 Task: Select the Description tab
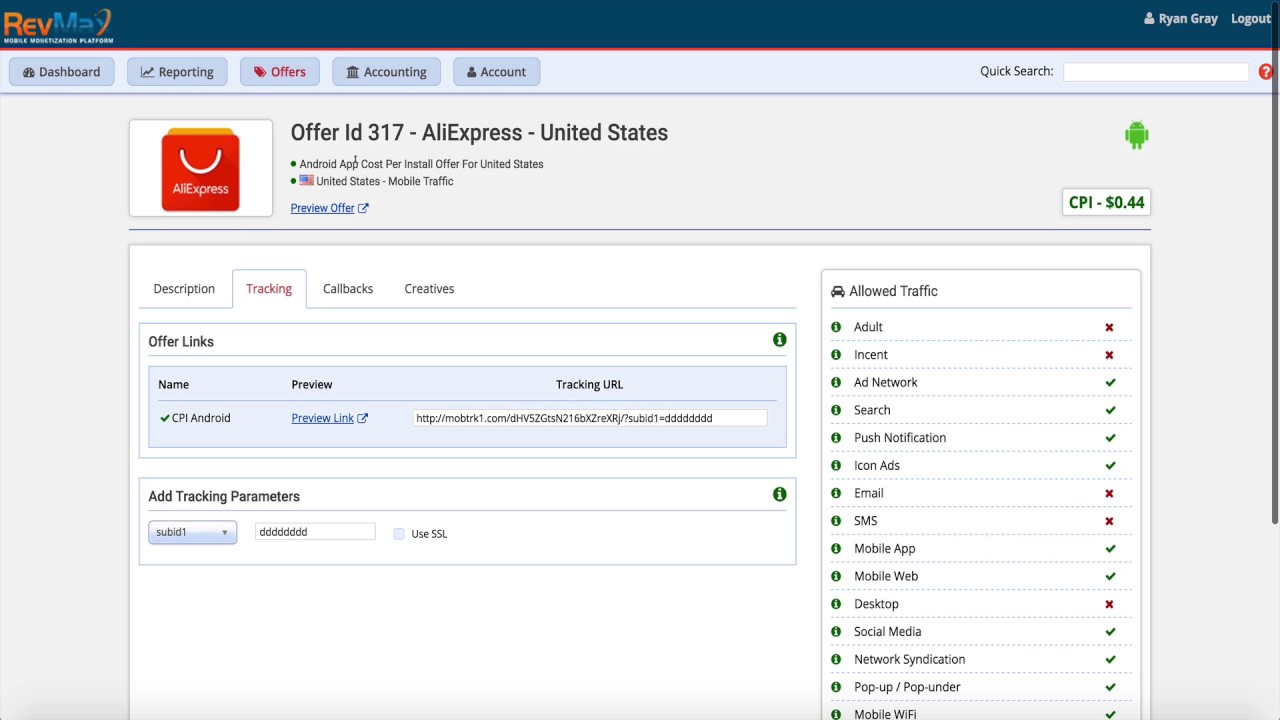184,289
